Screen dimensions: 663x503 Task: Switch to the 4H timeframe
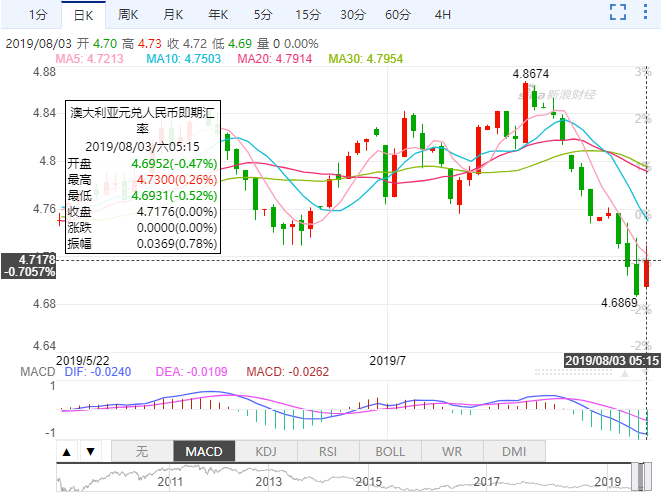tap(444, 14)
